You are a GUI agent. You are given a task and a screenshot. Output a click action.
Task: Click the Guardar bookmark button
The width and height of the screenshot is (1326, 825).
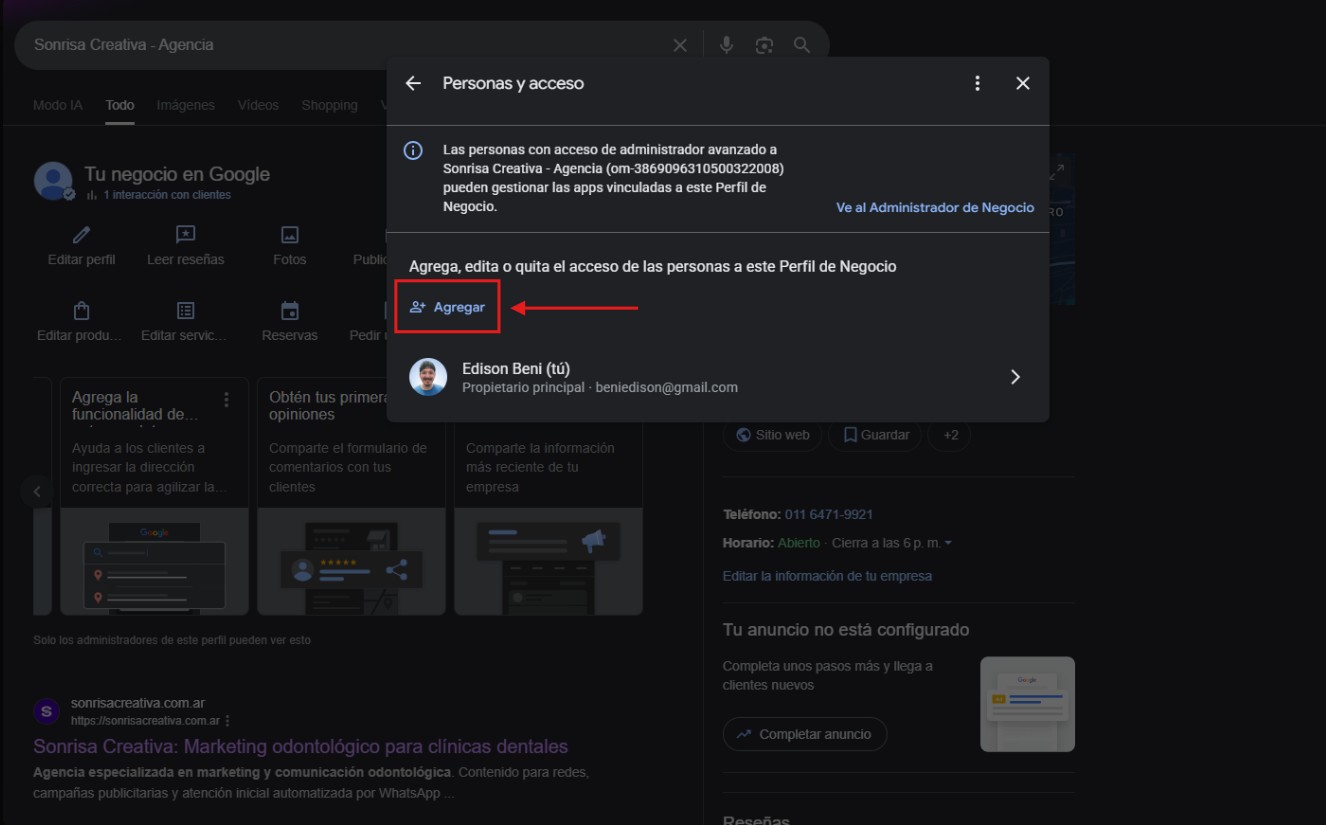click(875, 435)
